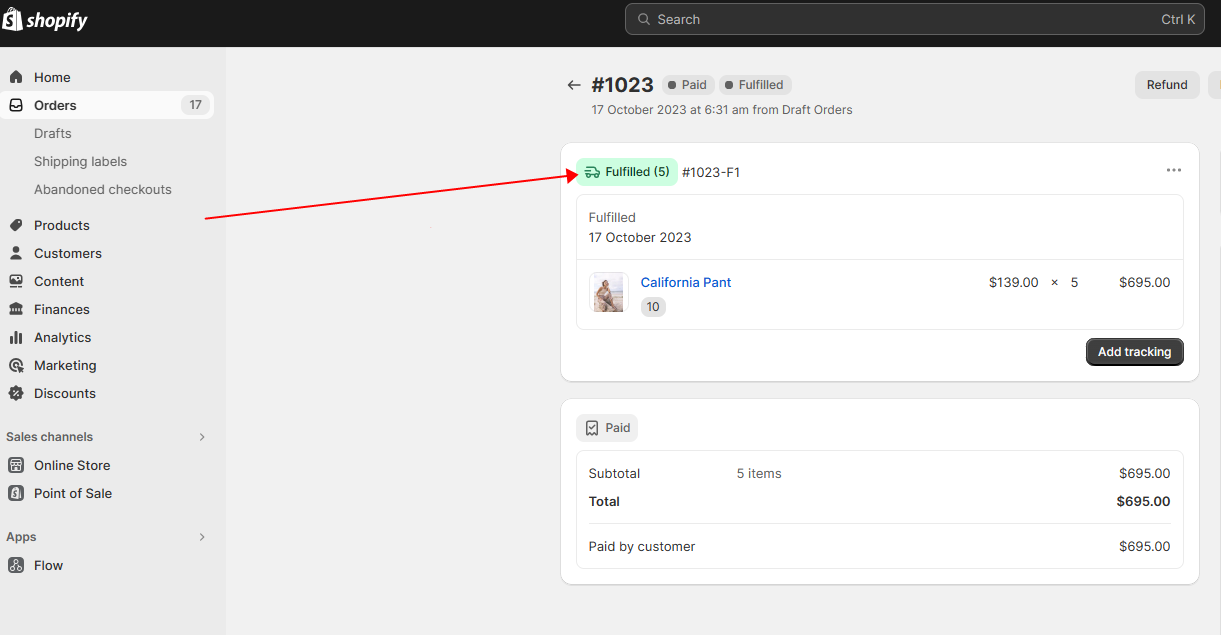Open the Customers section

(x=67, y=253)
